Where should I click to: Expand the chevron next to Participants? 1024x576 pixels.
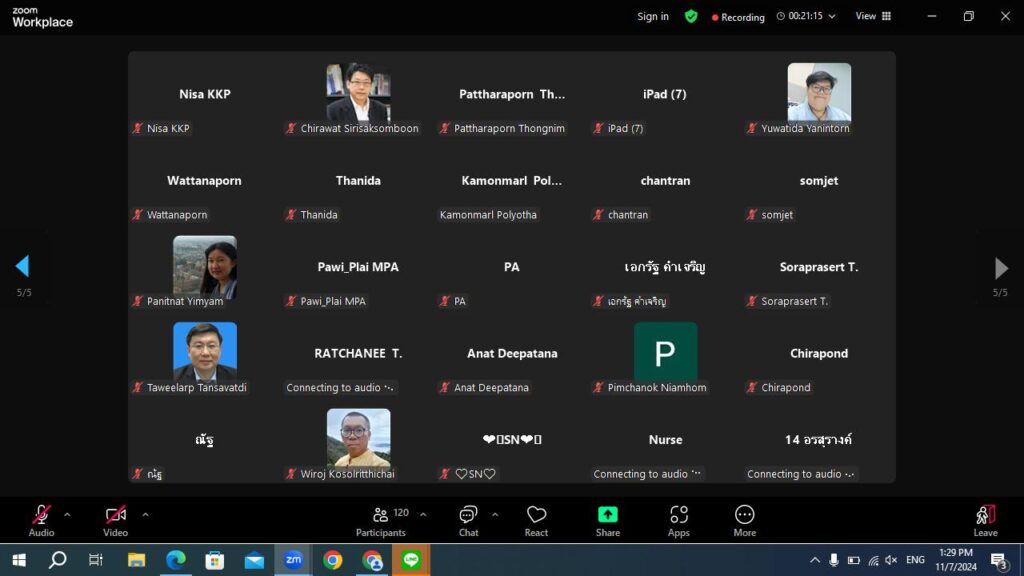(423, 515)
